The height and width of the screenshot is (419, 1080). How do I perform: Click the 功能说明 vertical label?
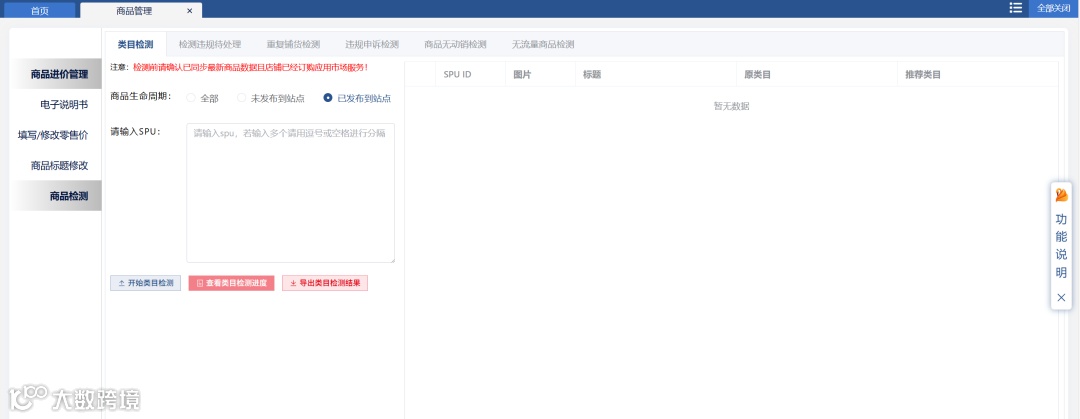1061,246
